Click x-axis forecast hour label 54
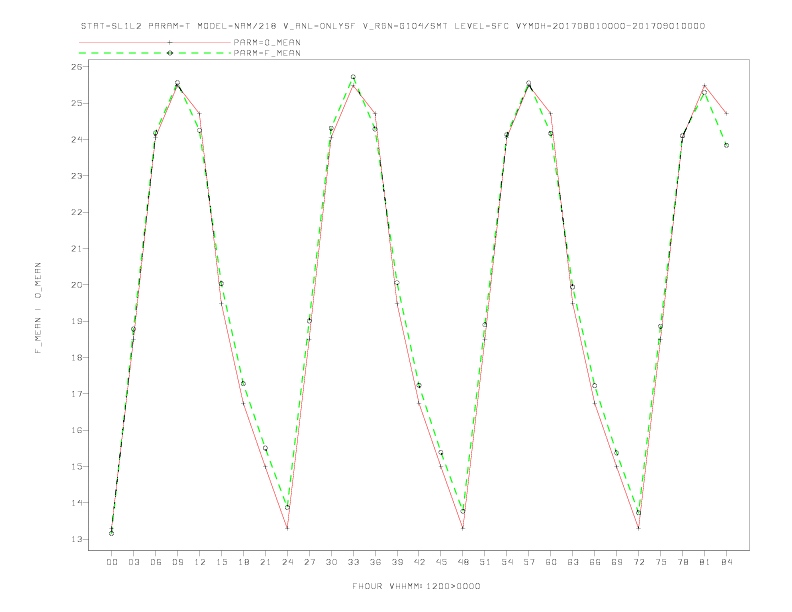792x612 pixels. click(507, 562)
